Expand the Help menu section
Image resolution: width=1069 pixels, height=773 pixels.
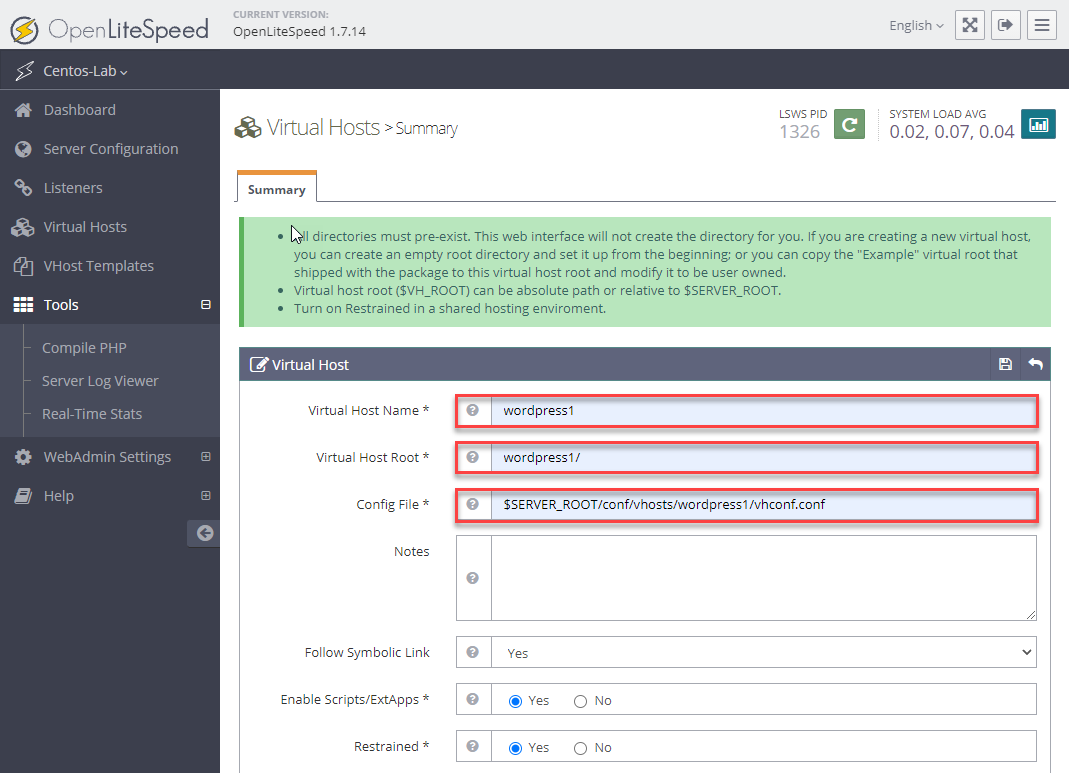(x=206, y=496)
